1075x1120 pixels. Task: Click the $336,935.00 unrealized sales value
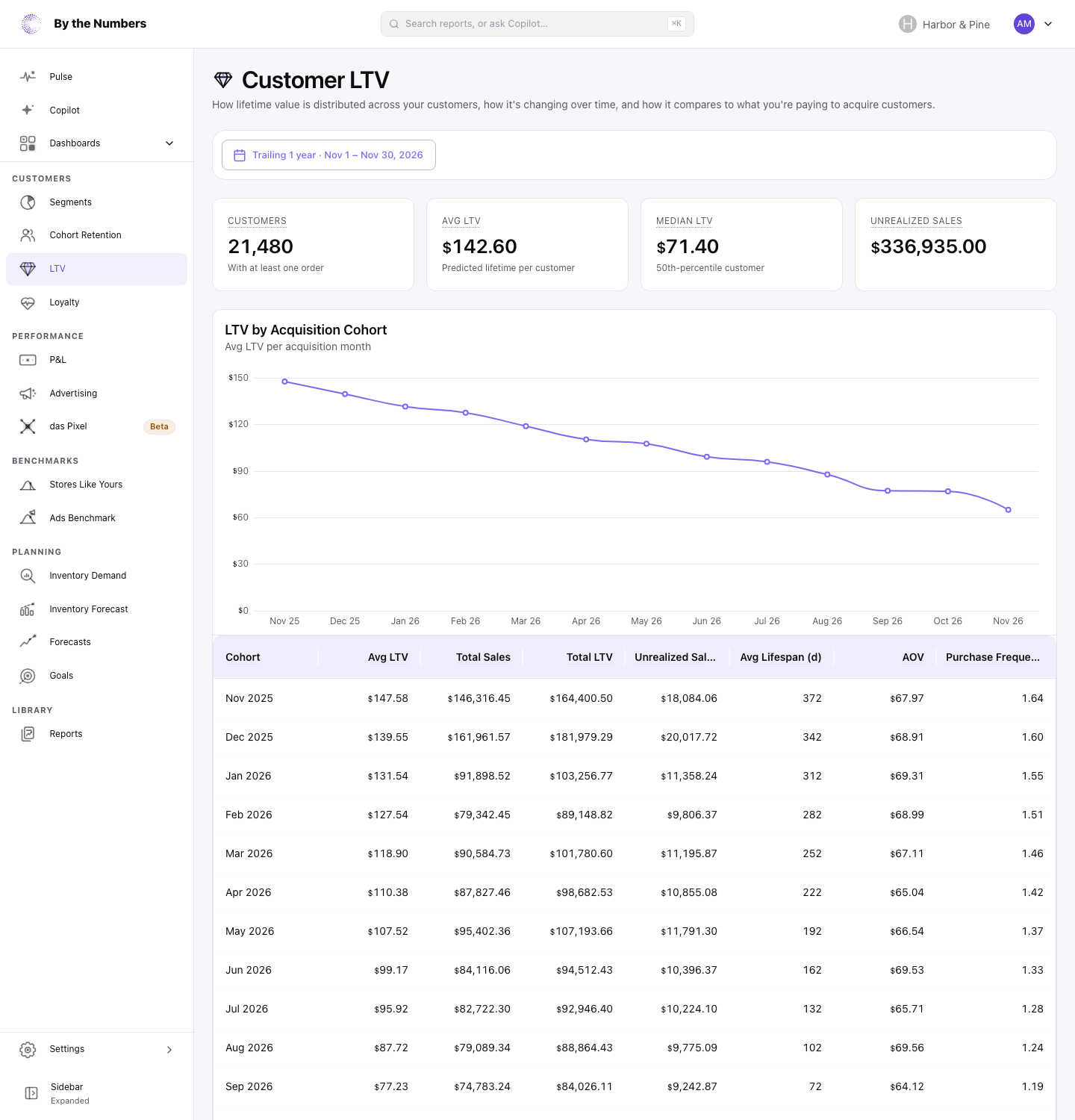[929, 246]
